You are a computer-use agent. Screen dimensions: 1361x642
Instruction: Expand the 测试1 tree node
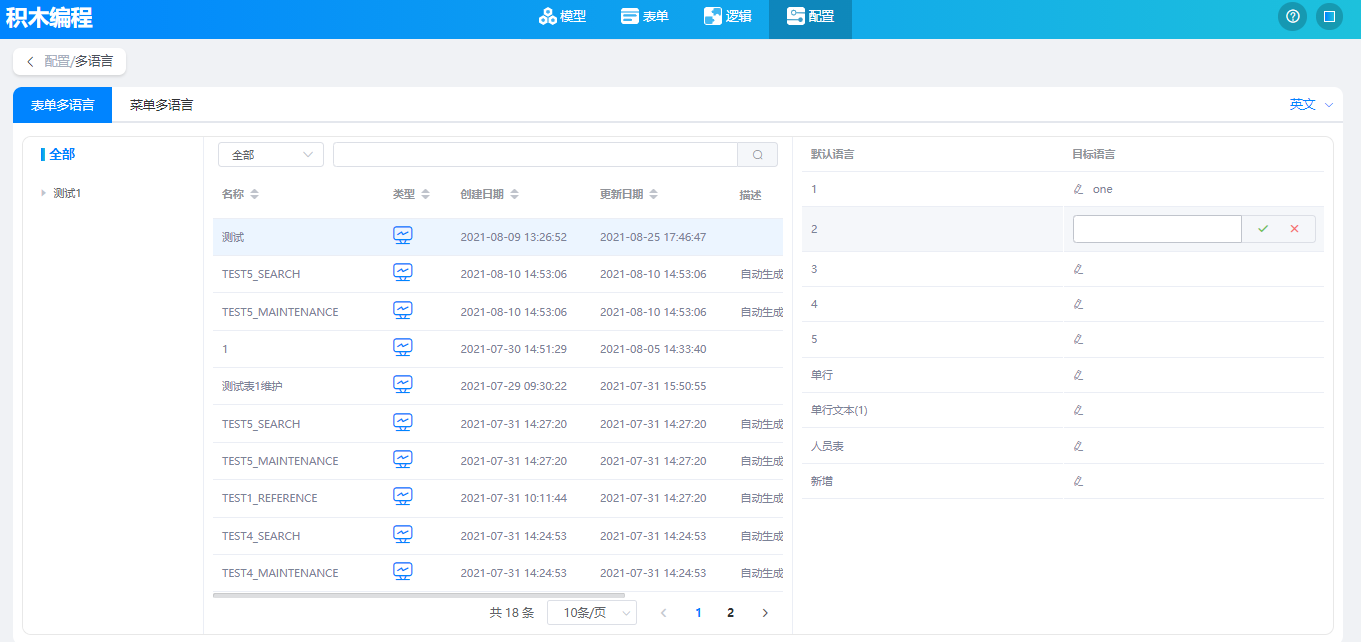pos(43,193)
